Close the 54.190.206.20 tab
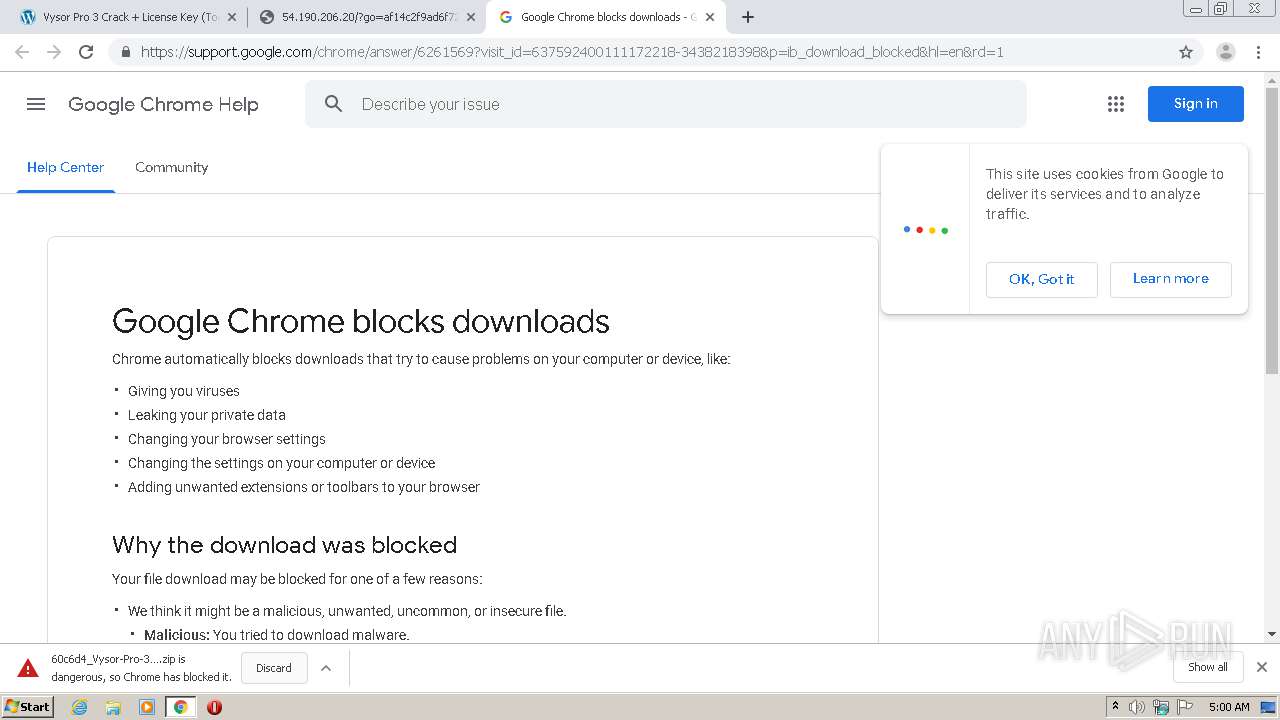 point(471,17)
